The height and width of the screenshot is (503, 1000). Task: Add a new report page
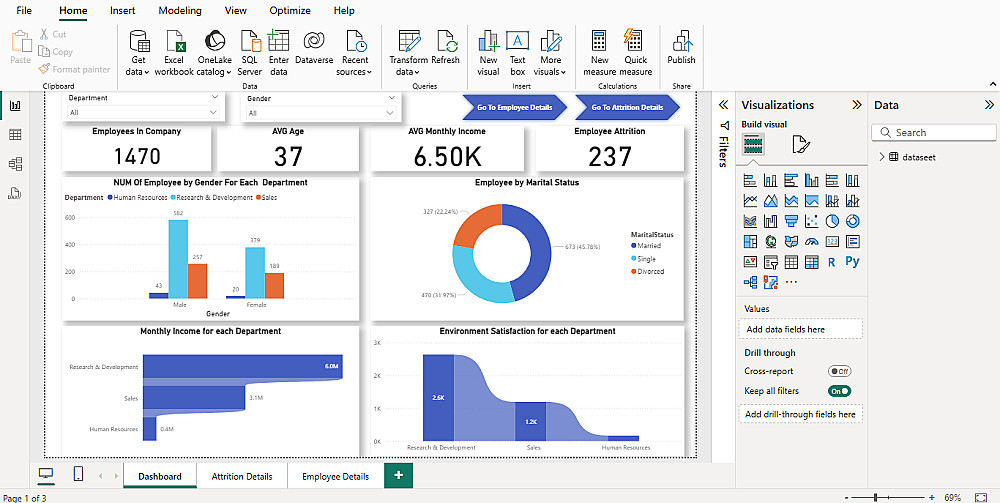point(398,475)
